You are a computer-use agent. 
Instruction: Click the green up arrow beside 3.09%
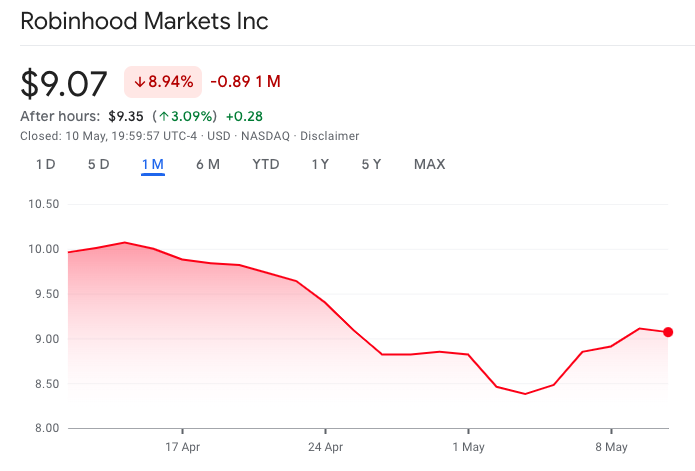tap(163, 116)
